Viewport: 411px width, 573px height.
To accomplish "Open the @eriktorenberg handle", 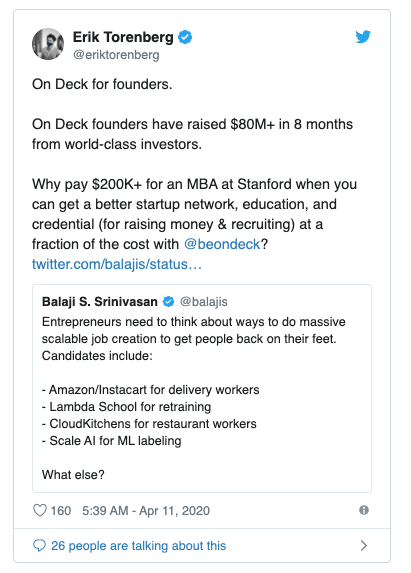I will [116, 55].
